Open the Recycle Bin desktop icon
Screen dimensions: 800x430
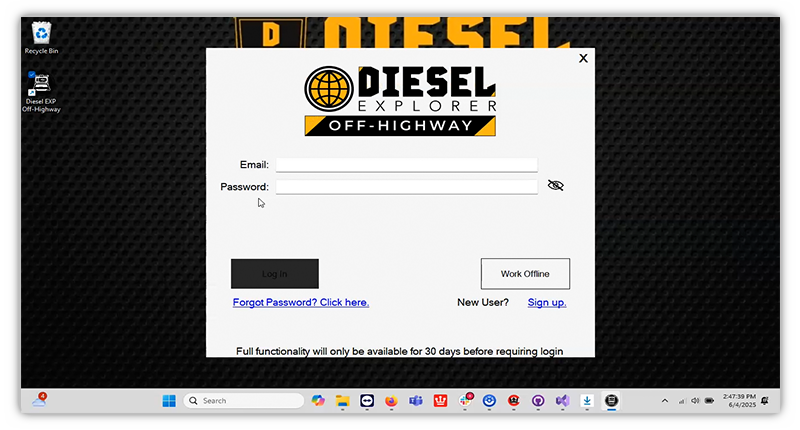coord(41,37)
